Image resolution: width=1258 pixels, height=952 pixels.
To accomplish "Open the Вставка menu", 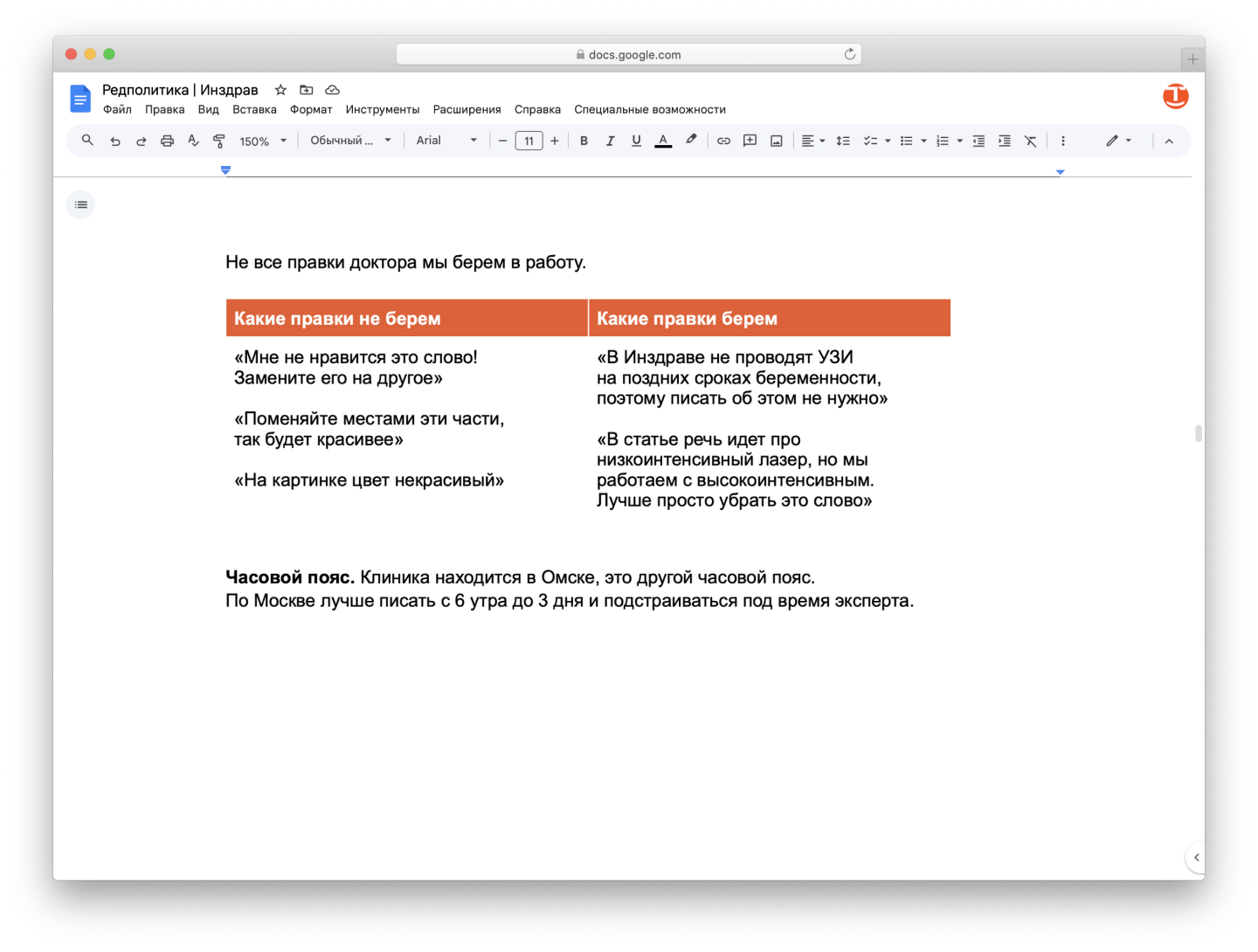I will [254, 110].
